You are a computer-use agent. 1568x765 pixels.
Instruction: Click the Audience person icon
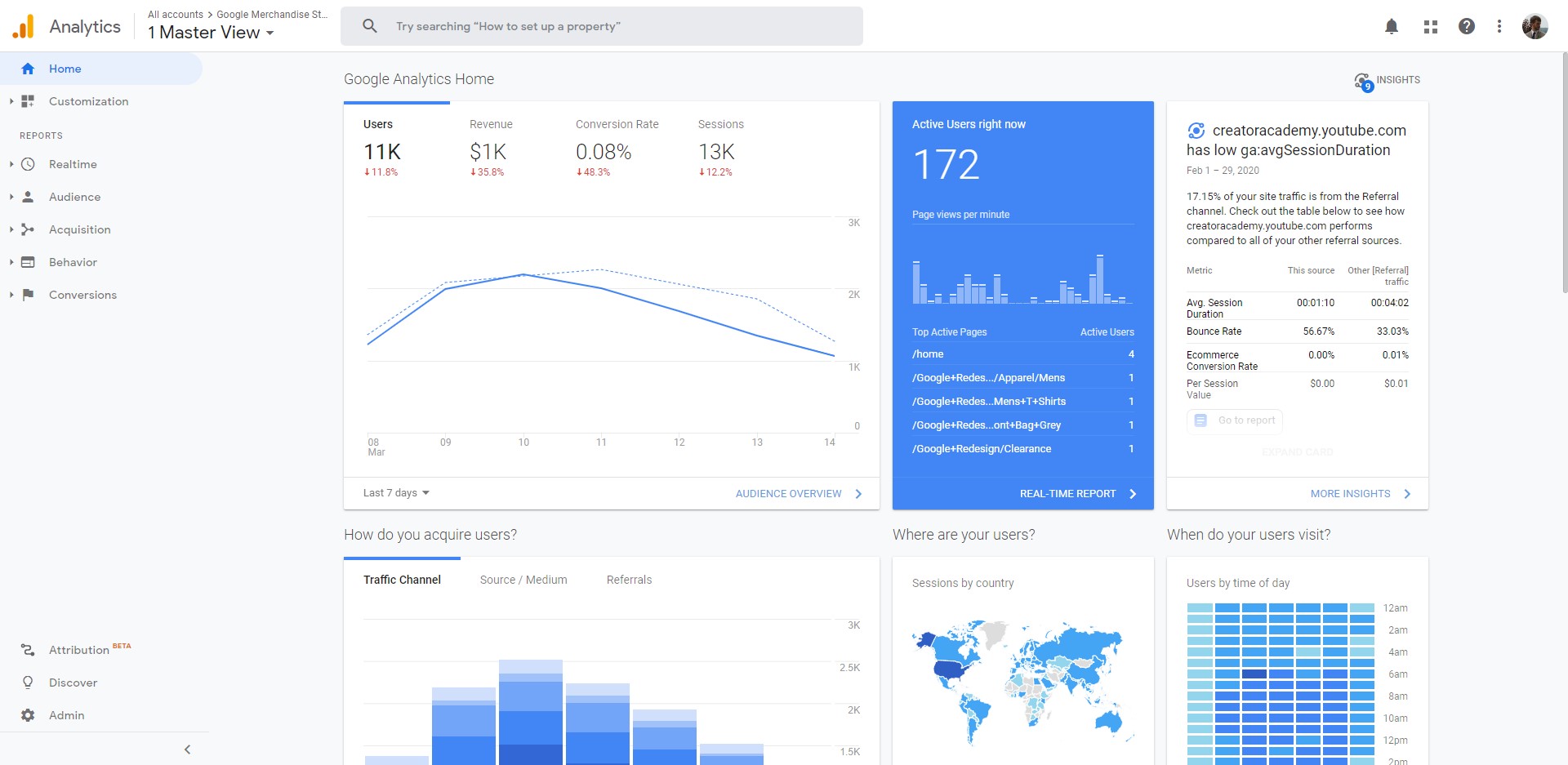[x=28, y=197]
